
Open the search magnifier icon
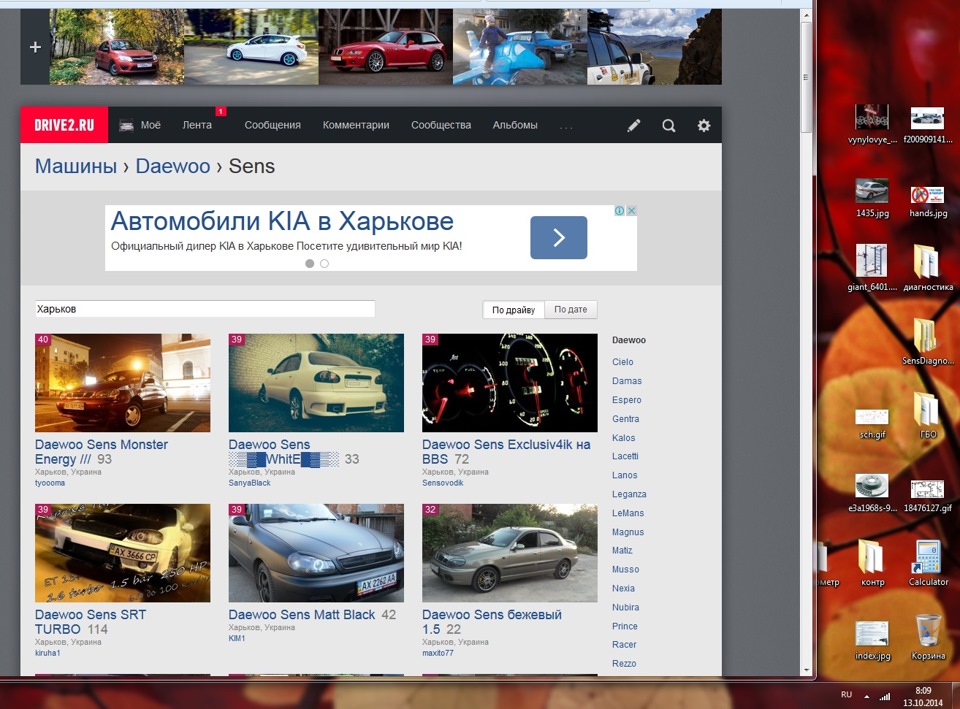click(x=669, y=126)
